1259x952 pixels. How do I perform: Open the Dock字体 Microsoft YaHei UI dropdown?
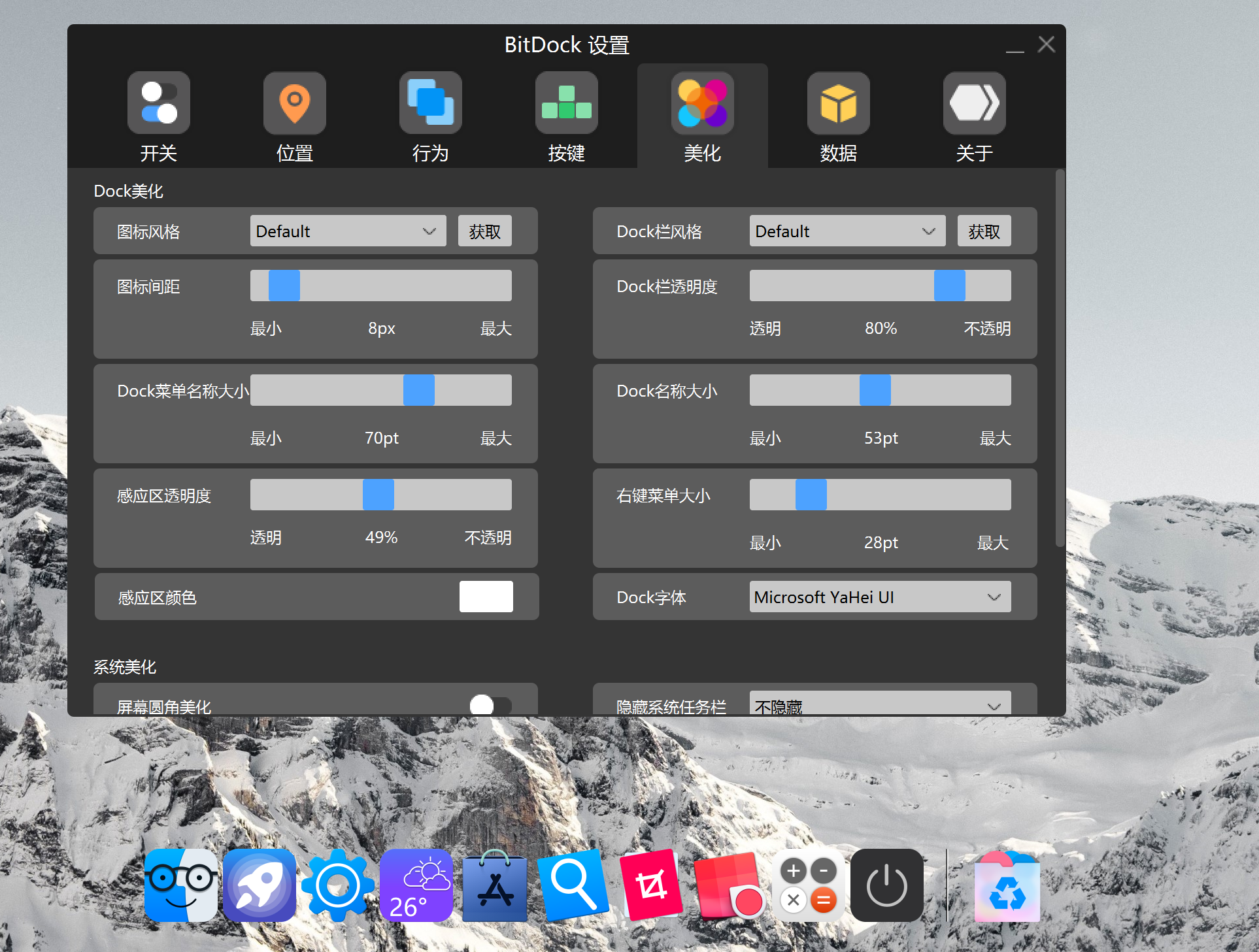[880, 597]
